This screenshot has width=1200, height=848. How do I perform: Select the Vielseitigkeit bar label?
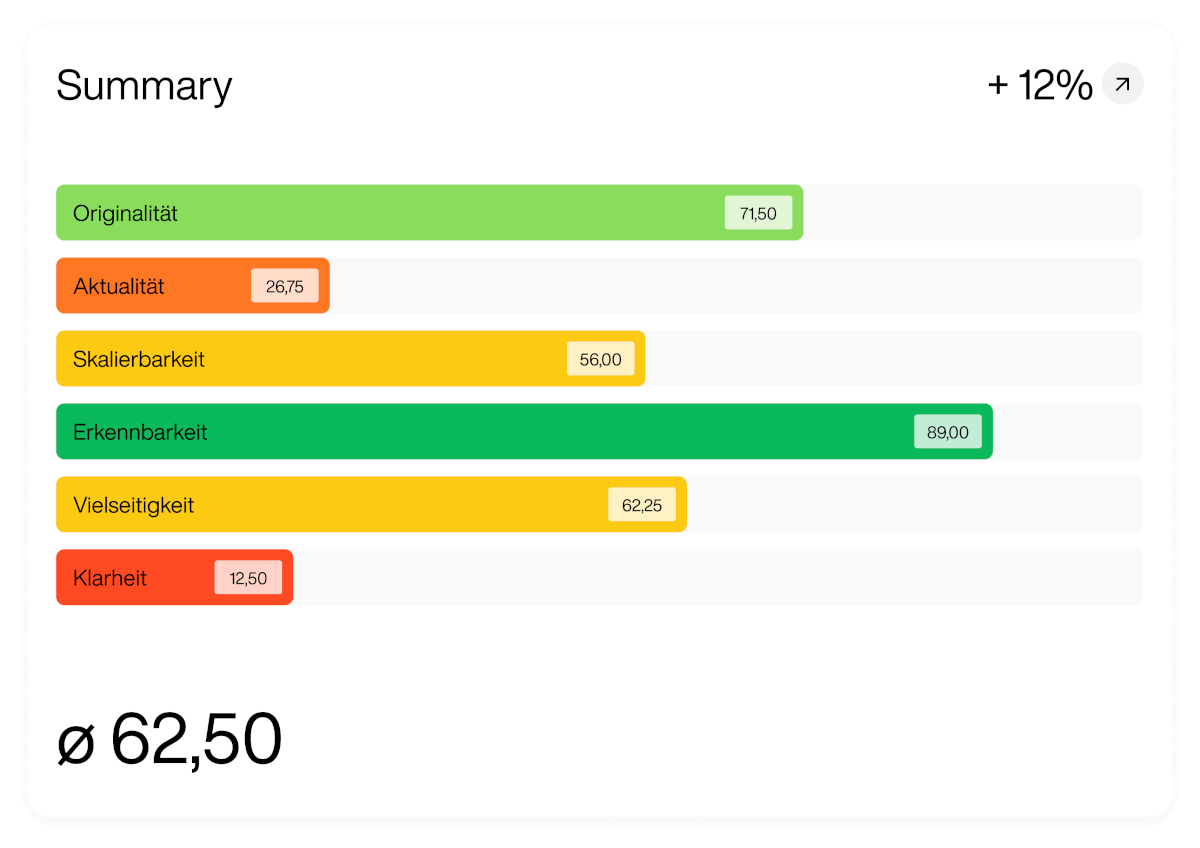click(133, 505)
